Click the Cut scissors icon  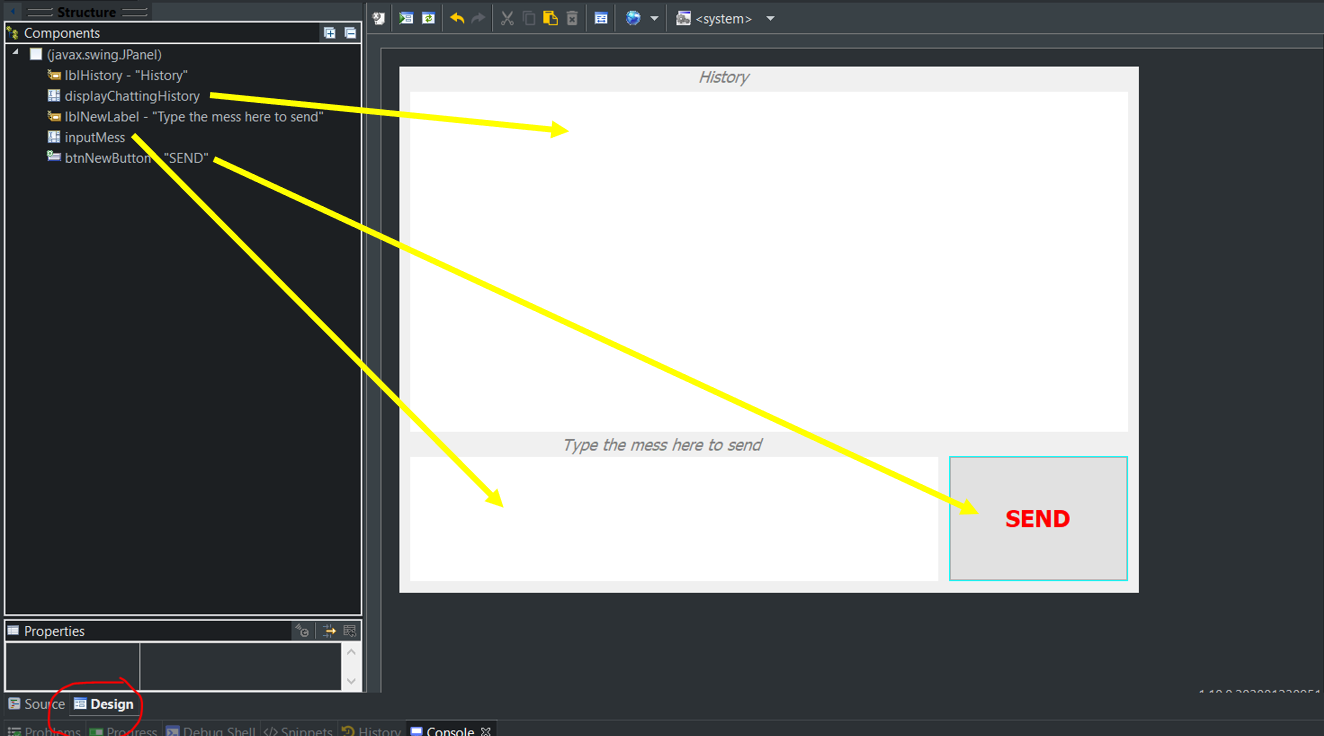[507, 18]
